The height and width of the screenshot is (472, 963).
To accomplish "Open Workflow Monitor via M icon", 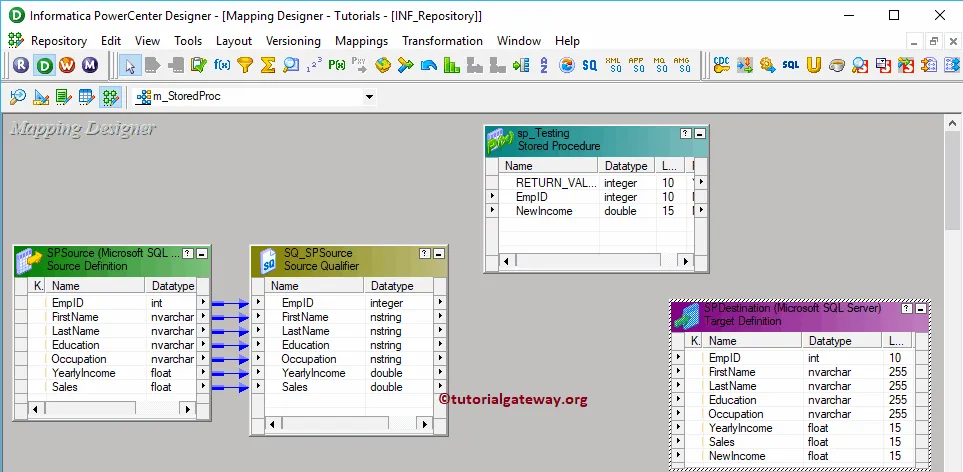I will coord(91,65).
